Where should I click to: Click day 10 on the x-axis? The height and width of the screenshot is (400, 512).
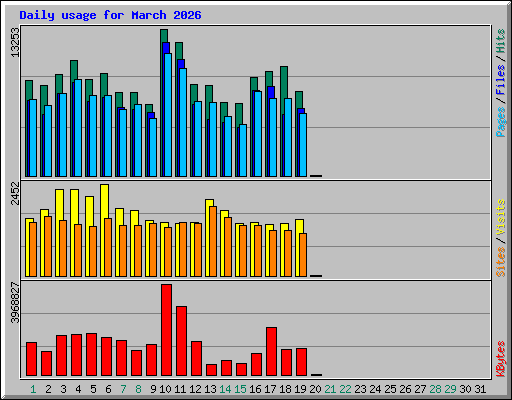coord(165,389)
